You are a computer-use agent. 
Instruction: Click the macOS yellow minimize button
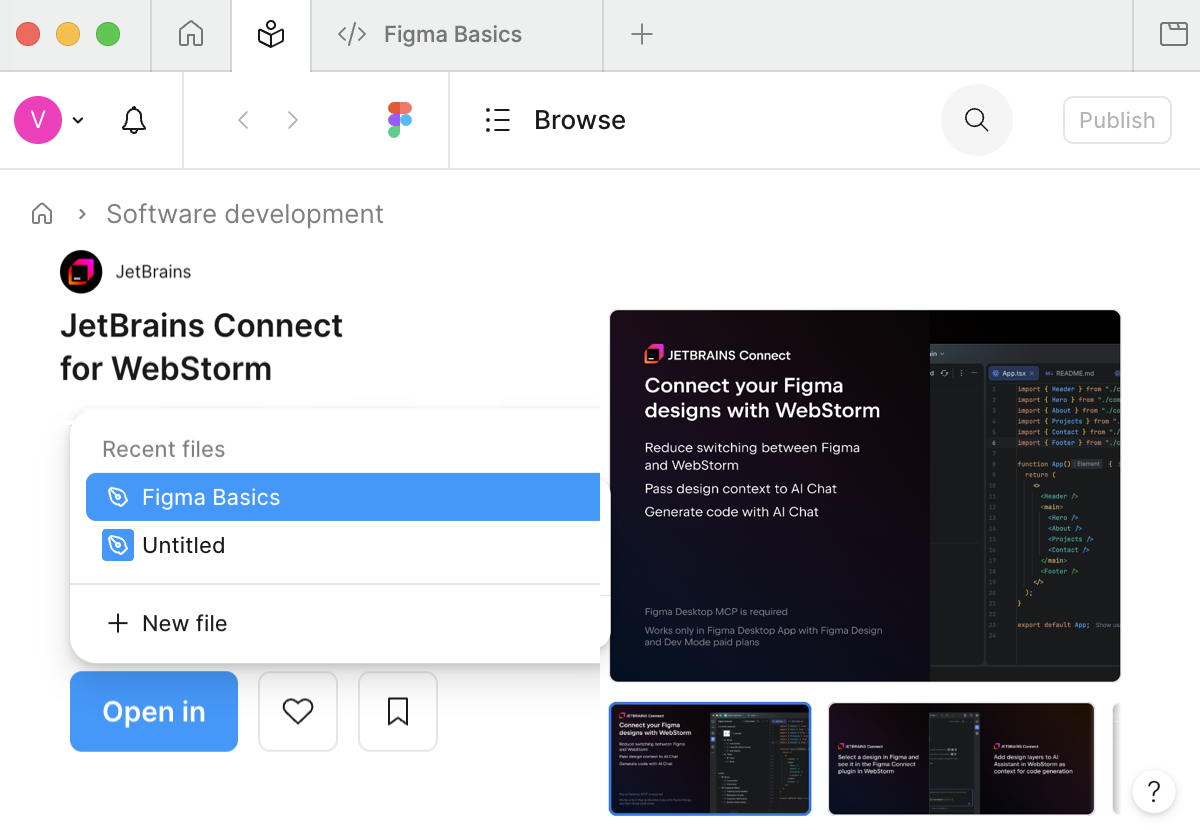[x=68, y=35]
